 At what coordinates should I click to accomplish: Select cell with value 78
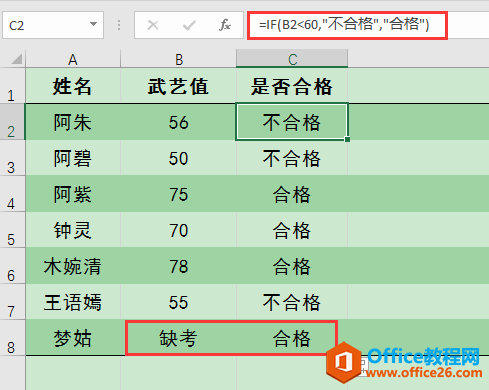[x=179, y=266]
